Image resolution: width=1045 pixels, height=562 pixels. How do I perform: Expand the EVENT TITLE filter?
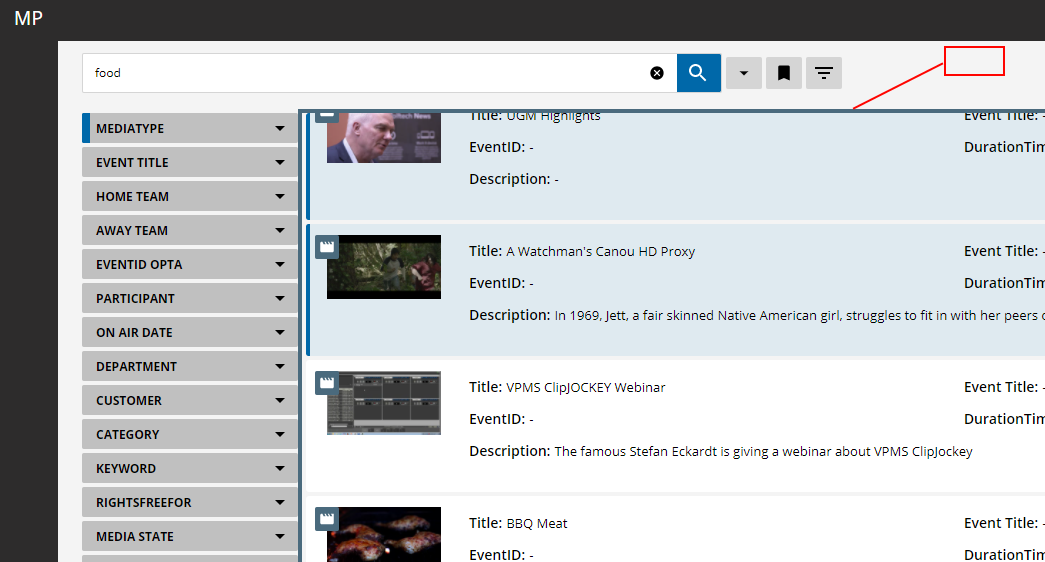pyautogui.click(x=280, y=163)
